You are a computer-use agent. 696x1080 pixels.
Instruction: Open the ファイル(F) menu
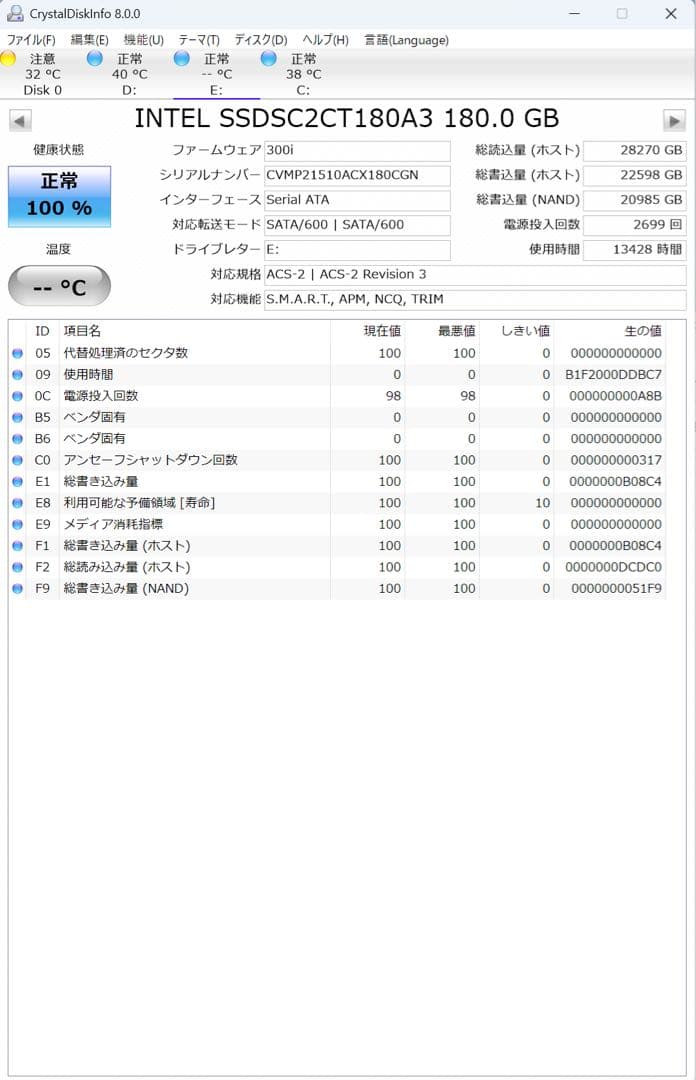[31, 40]
